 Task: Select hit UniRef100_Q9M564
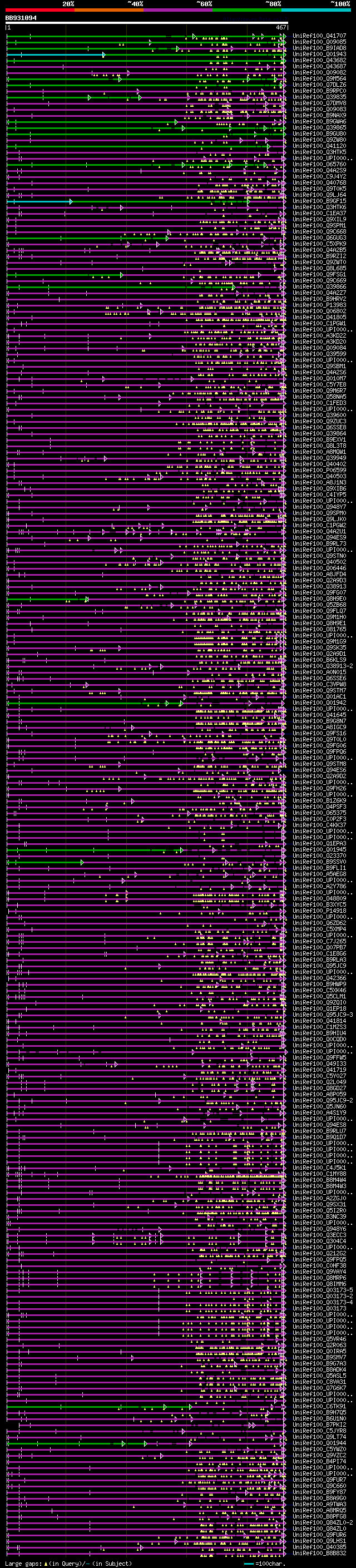click(319, 78)
